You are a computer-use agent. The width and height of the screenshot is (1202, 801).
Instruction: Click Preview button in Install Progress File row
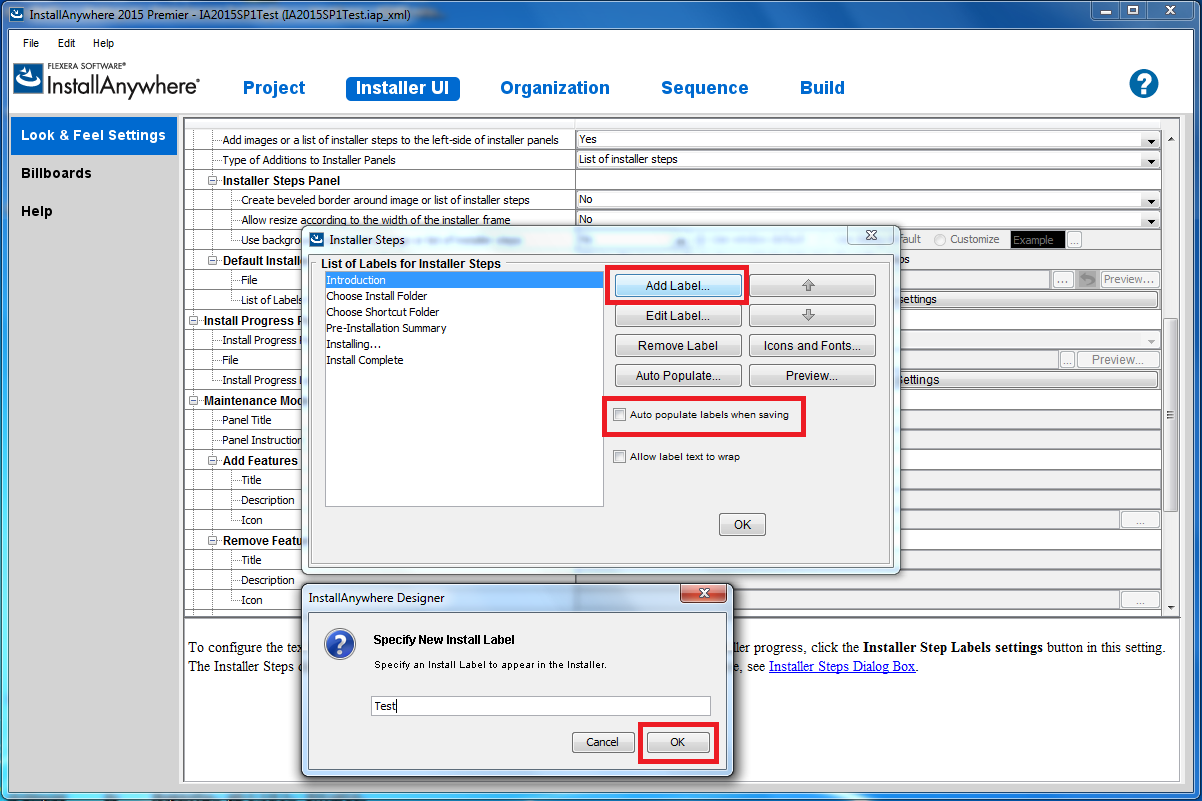point(1117,360)
